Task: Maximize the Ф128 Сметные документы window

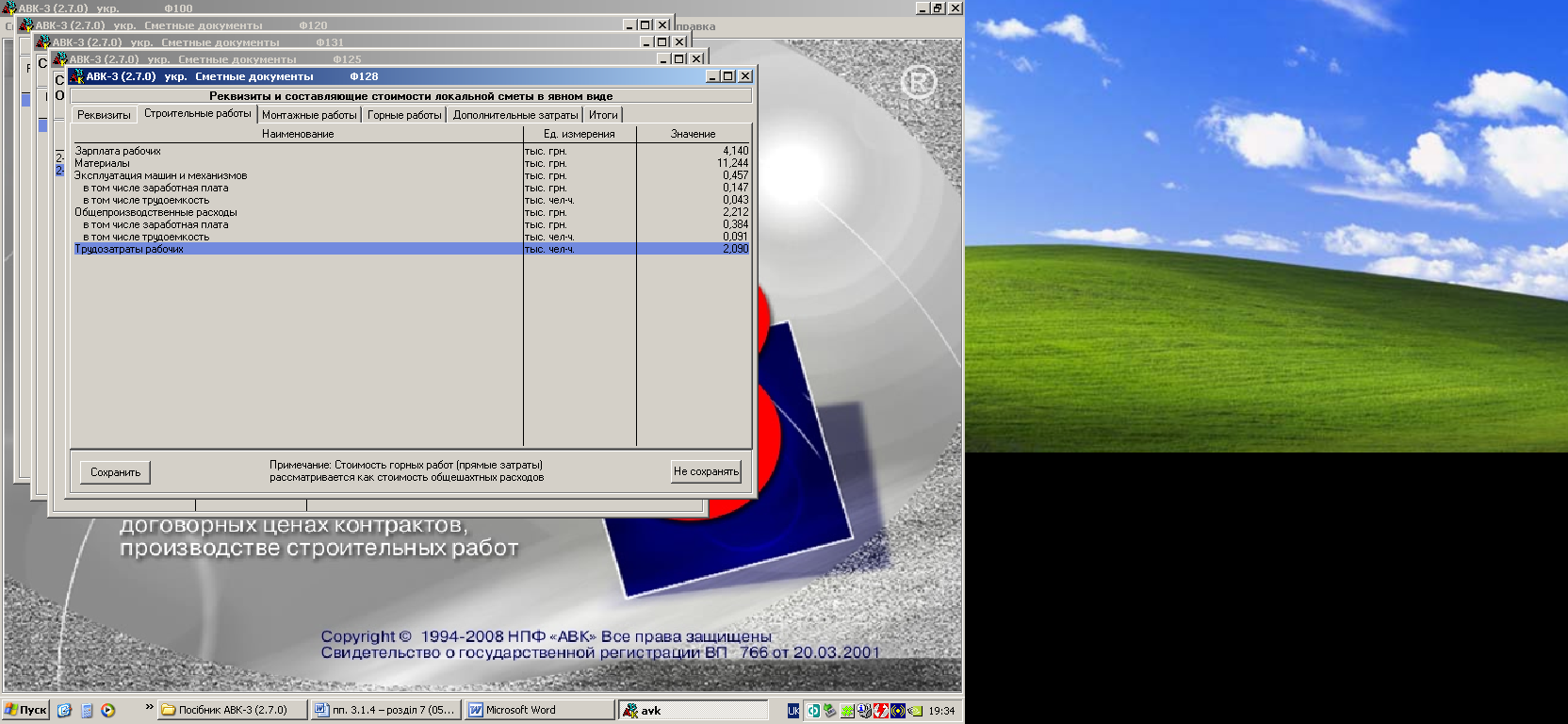Action: tap(728, 76)
